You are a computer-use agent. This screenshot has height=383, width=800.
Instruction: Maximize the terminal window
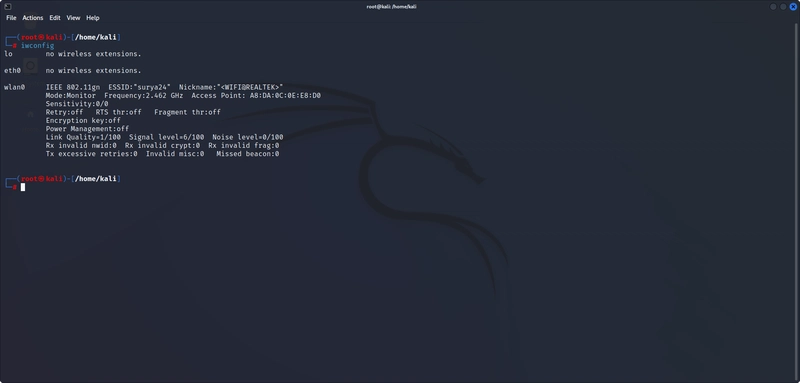783,7
